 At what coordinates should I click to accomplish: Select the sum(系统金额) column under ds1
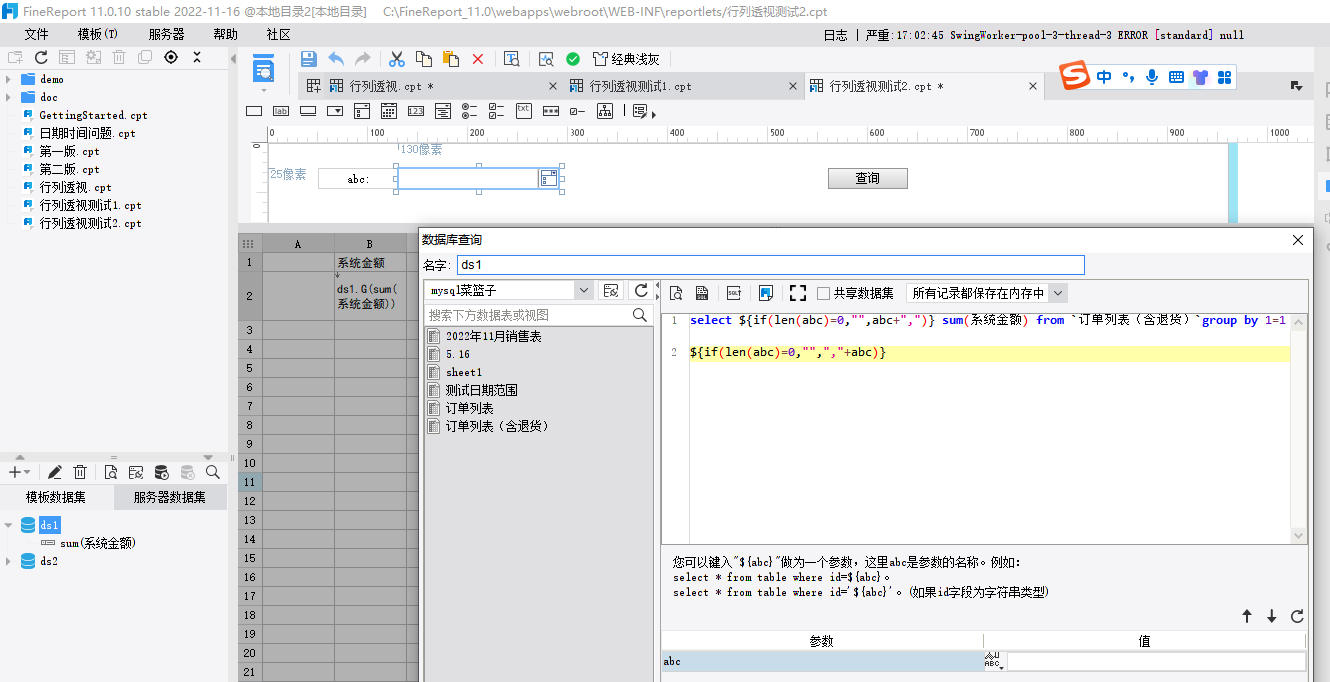point(97,543)
